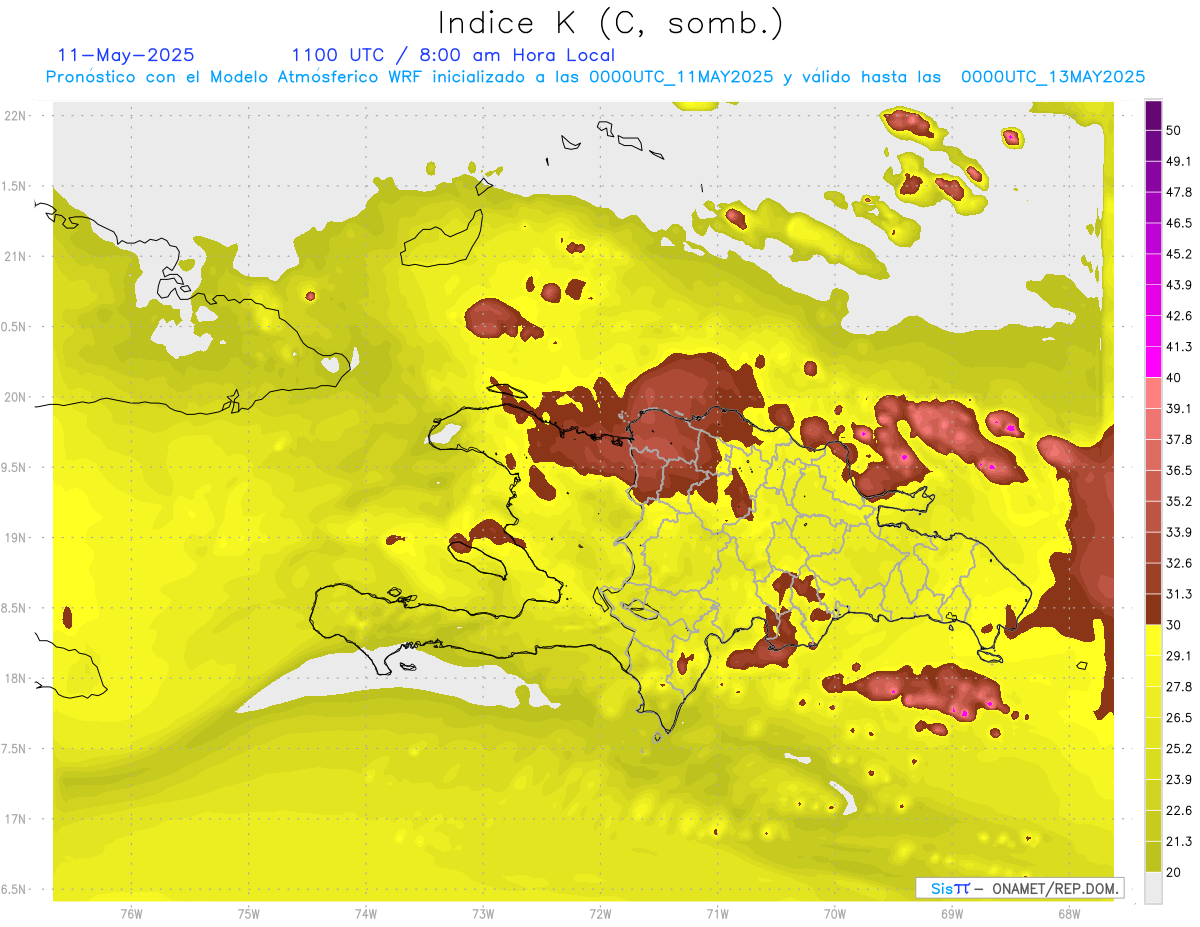
Task: Click the longitude label '73W'
Action: (x=483, y=913)
